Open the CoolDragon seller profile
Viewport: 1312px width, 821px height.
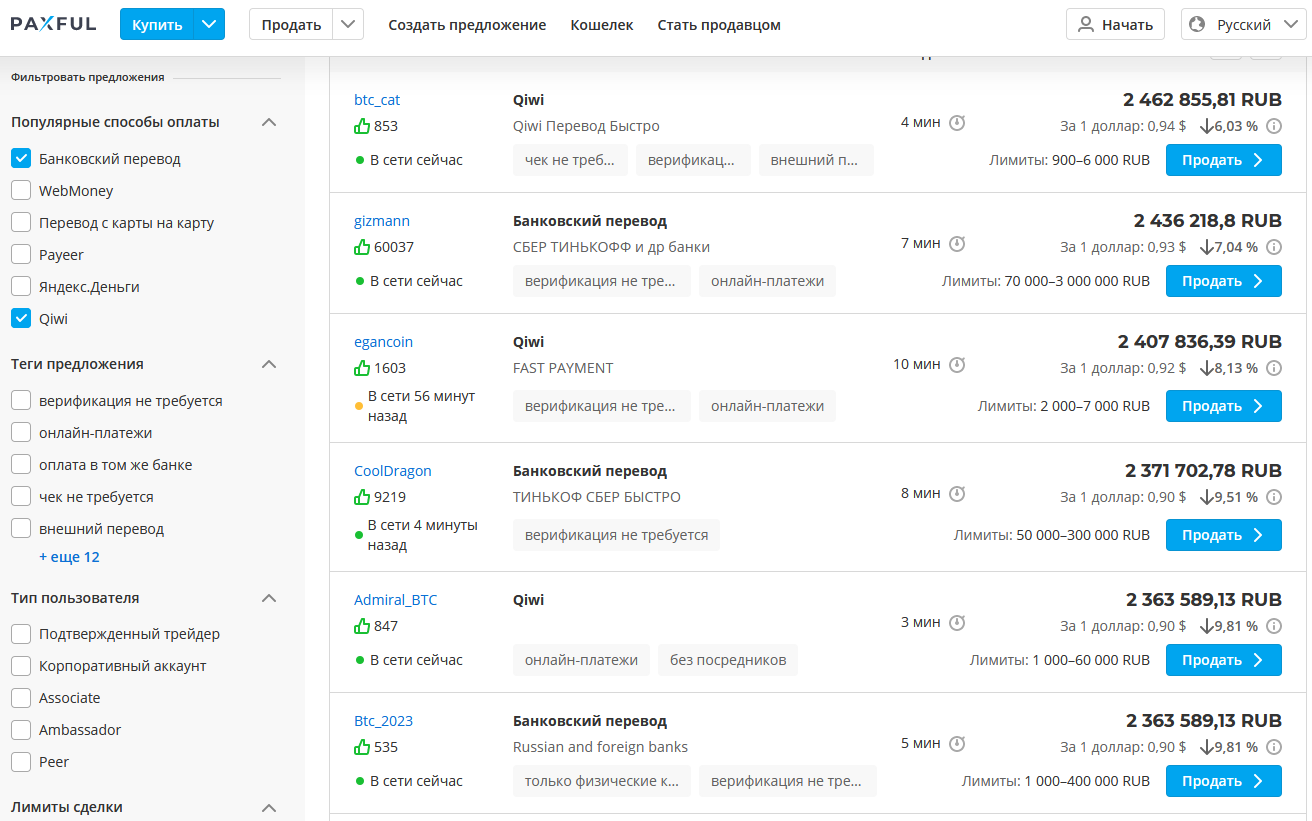393,471
